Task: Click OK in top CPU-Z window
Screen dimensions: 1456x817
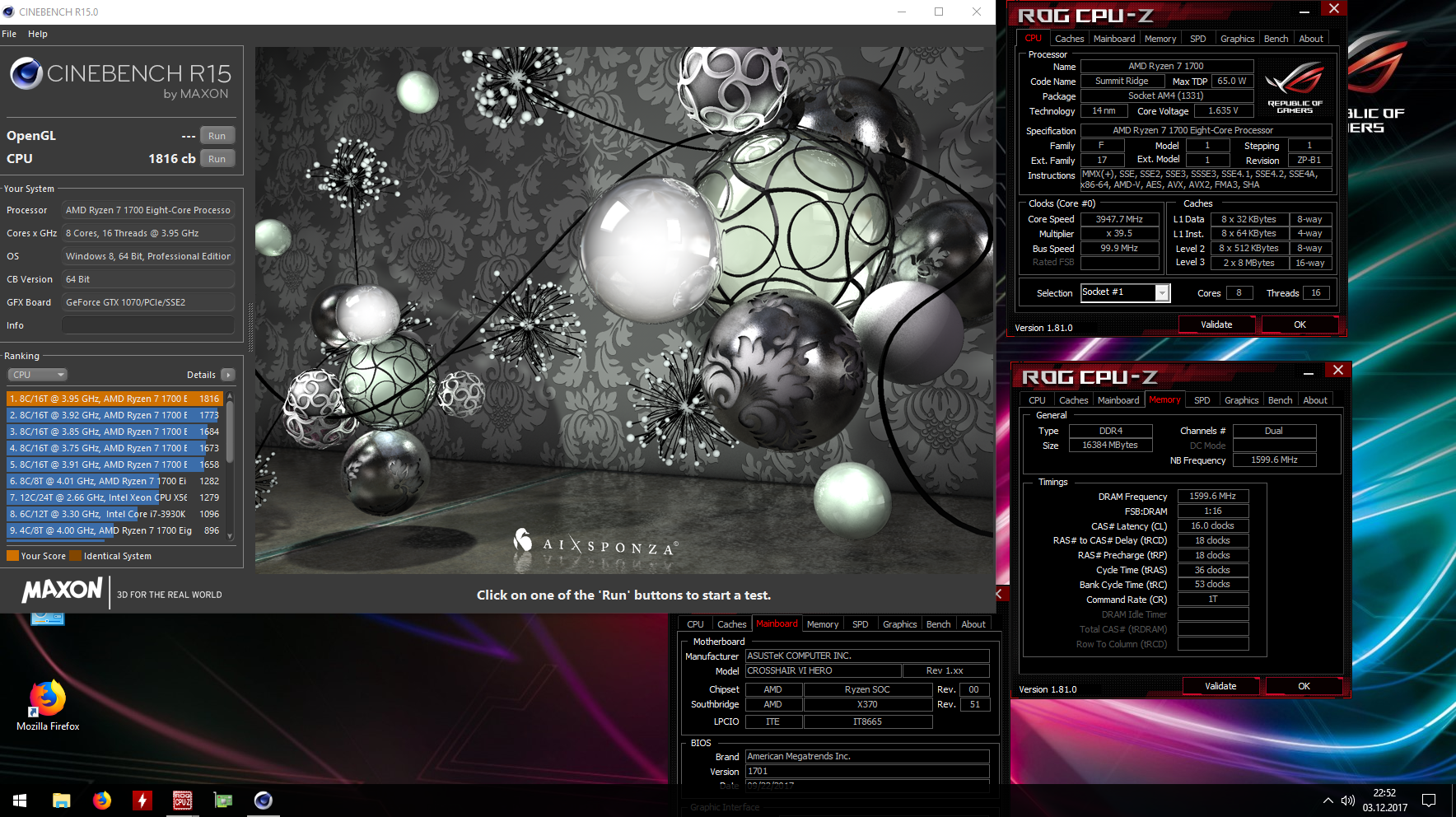Action: pos(1300,324)
